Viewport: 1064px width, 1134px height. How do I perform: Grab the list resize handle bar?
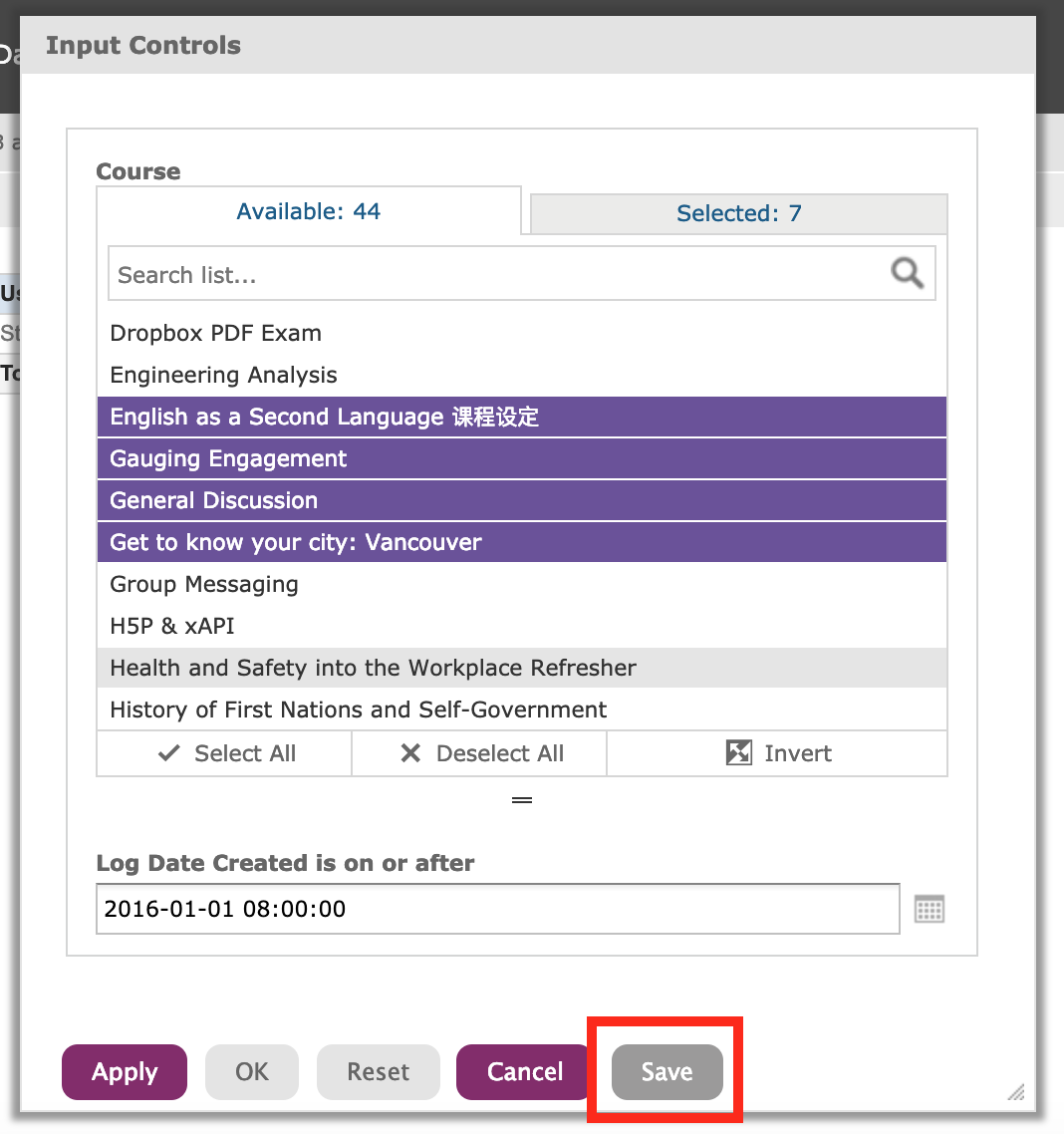pyautogui.click(x=522, y=800)
